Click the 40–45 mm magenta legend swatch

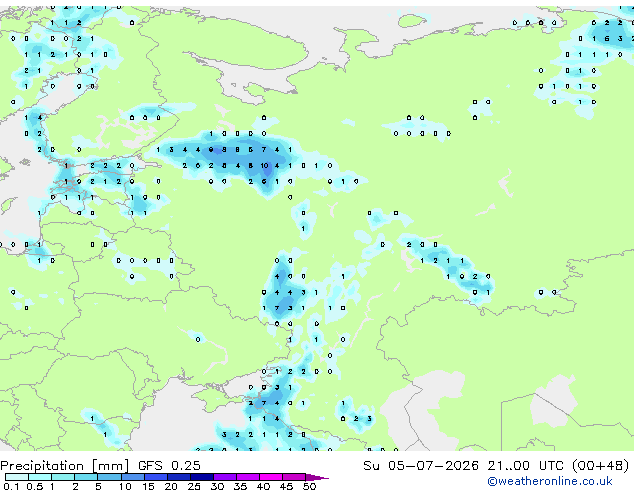[x=271, y=477]
